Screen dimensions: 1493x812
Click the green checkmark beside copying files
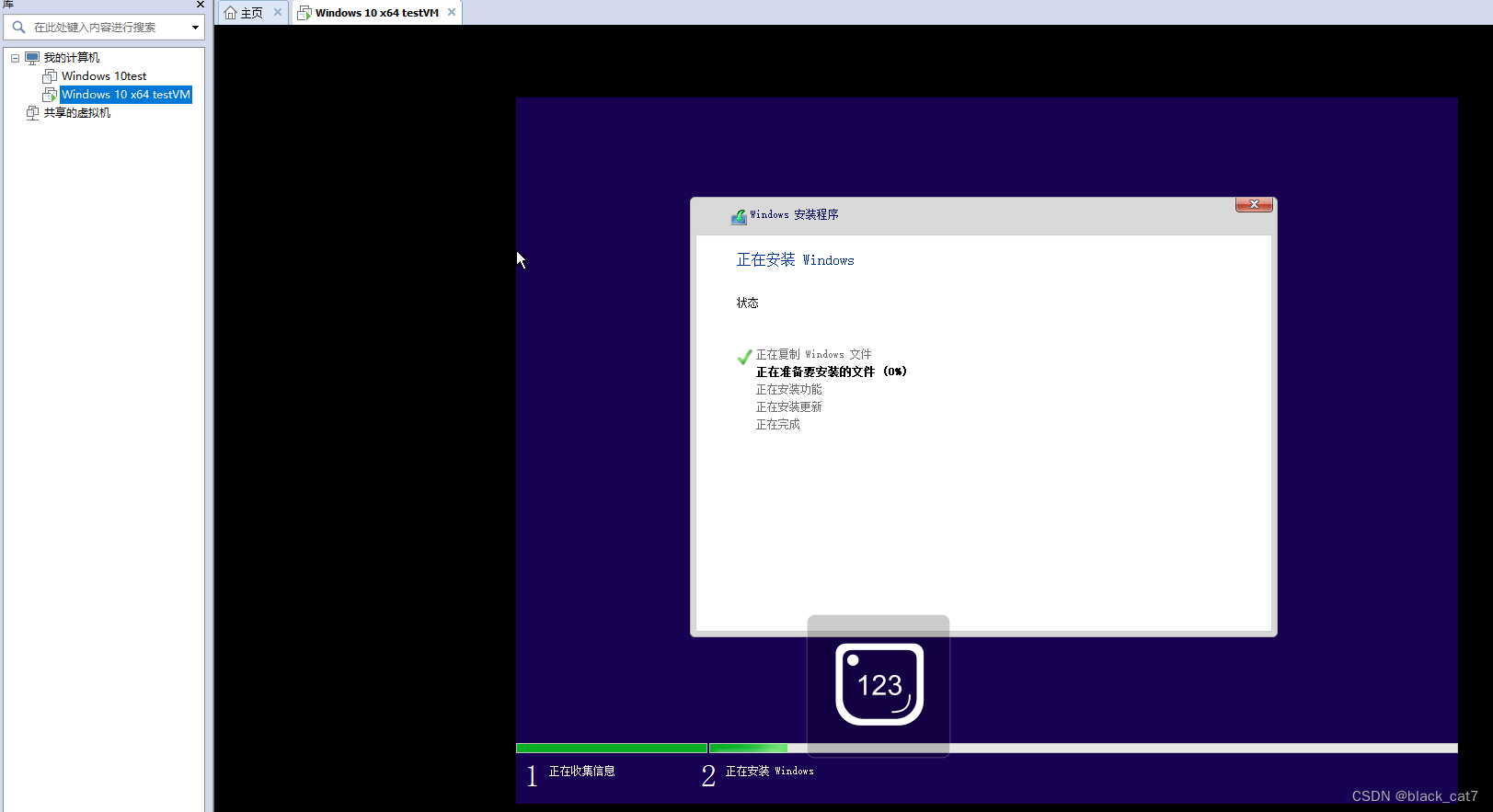[744, 357]
